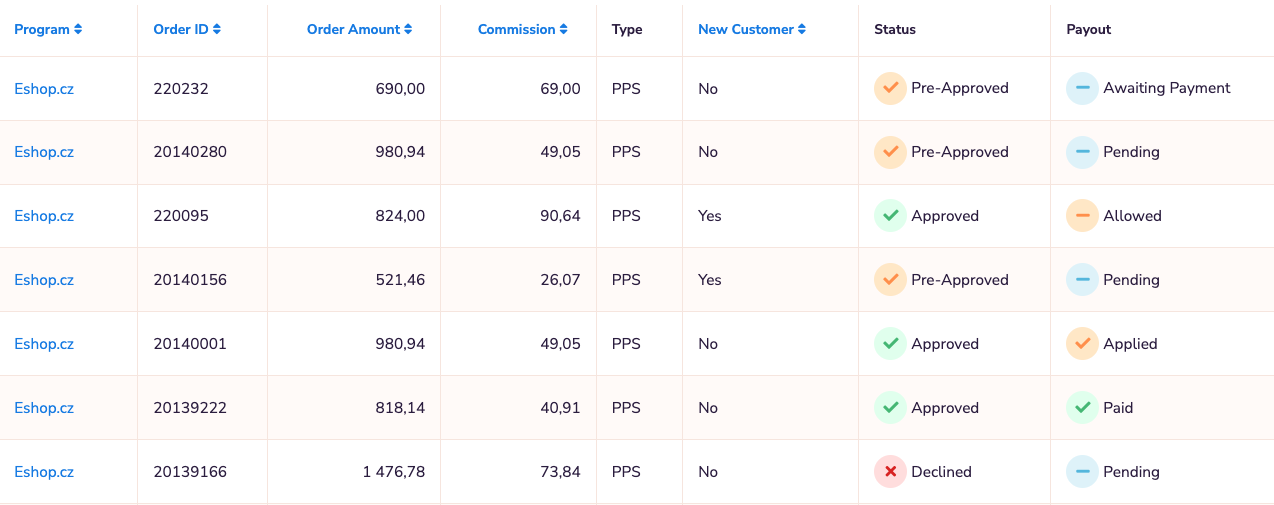Click Pending payout icon for order 20139166
Image resolution: width=1274 pixels, height=505 pixels.
1082,472
